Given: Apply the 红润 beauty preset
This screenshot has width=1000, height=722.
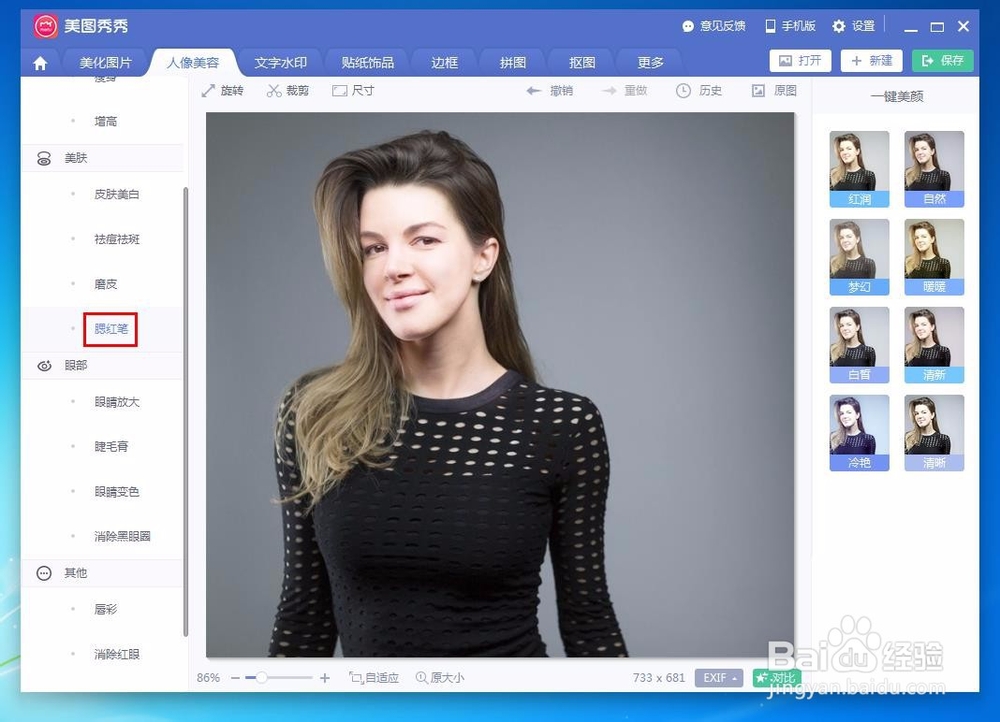Looking at the screenshot, I should (859, 169).
